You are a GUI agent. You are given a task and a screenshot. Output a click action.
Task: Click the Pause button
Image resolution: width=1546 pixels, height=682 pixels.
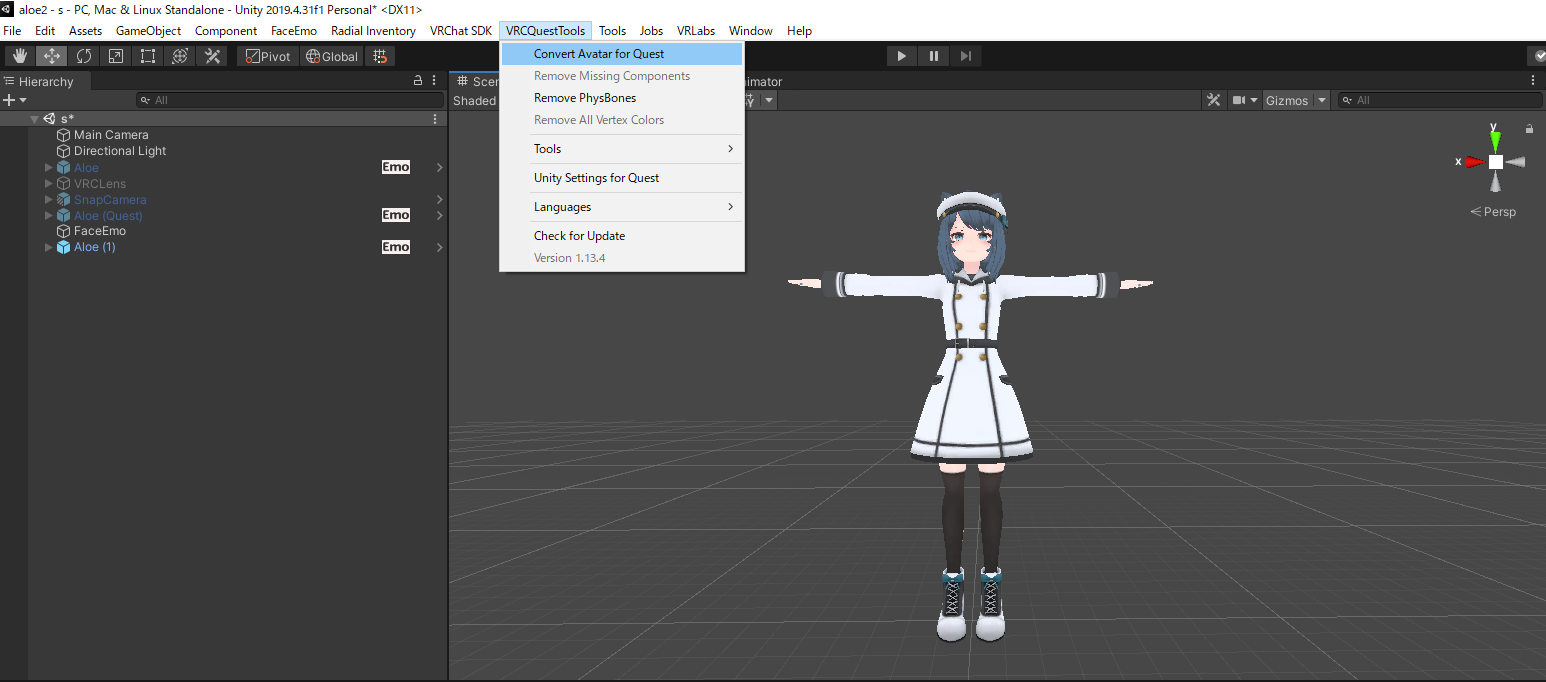(933, 56)
